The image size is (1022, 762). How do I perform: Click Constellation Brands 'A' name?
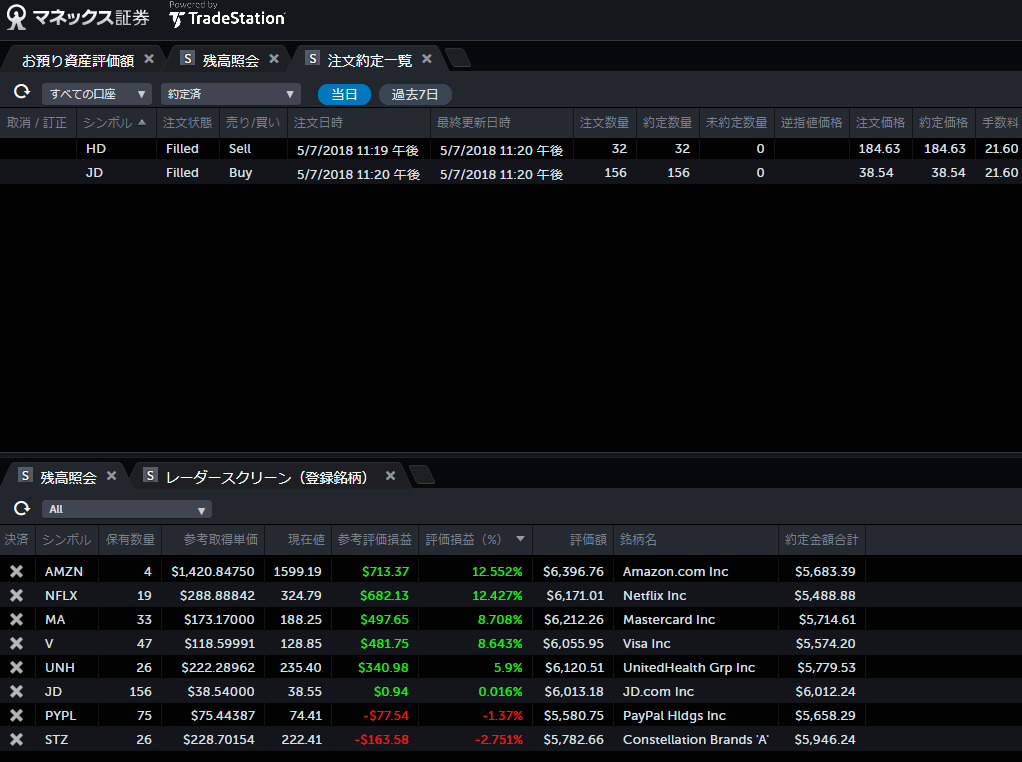point(695,740)
